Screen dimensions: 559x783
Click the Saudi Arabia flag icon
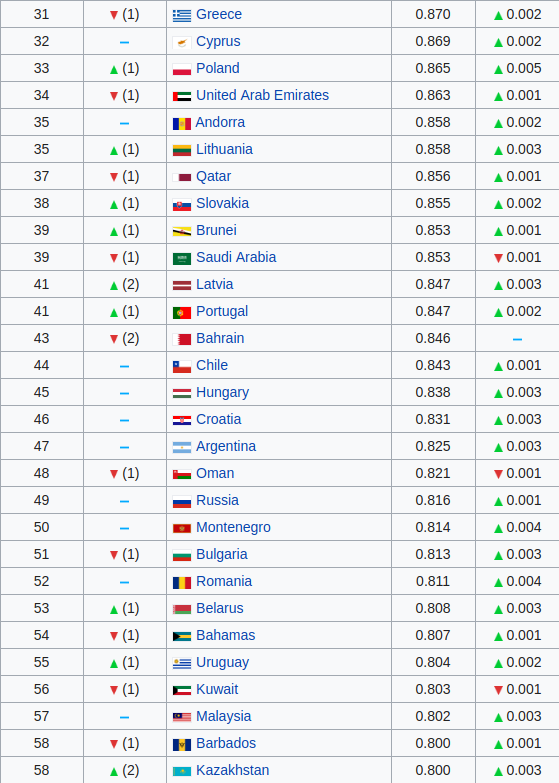[x=182, y=259]
